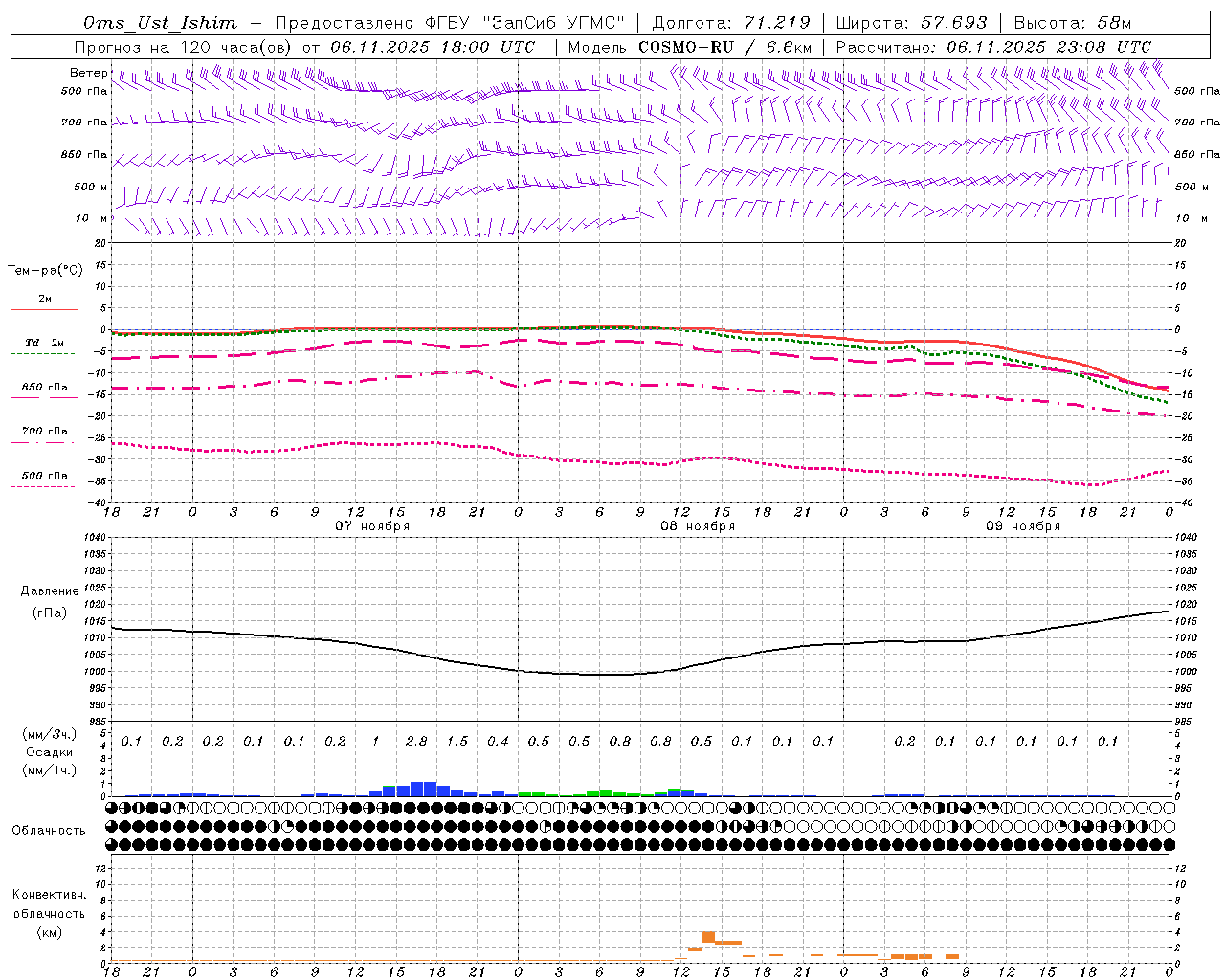
Task: Click the 'Конвективн.' convective cloud label
Action: (x=49, y=895)
